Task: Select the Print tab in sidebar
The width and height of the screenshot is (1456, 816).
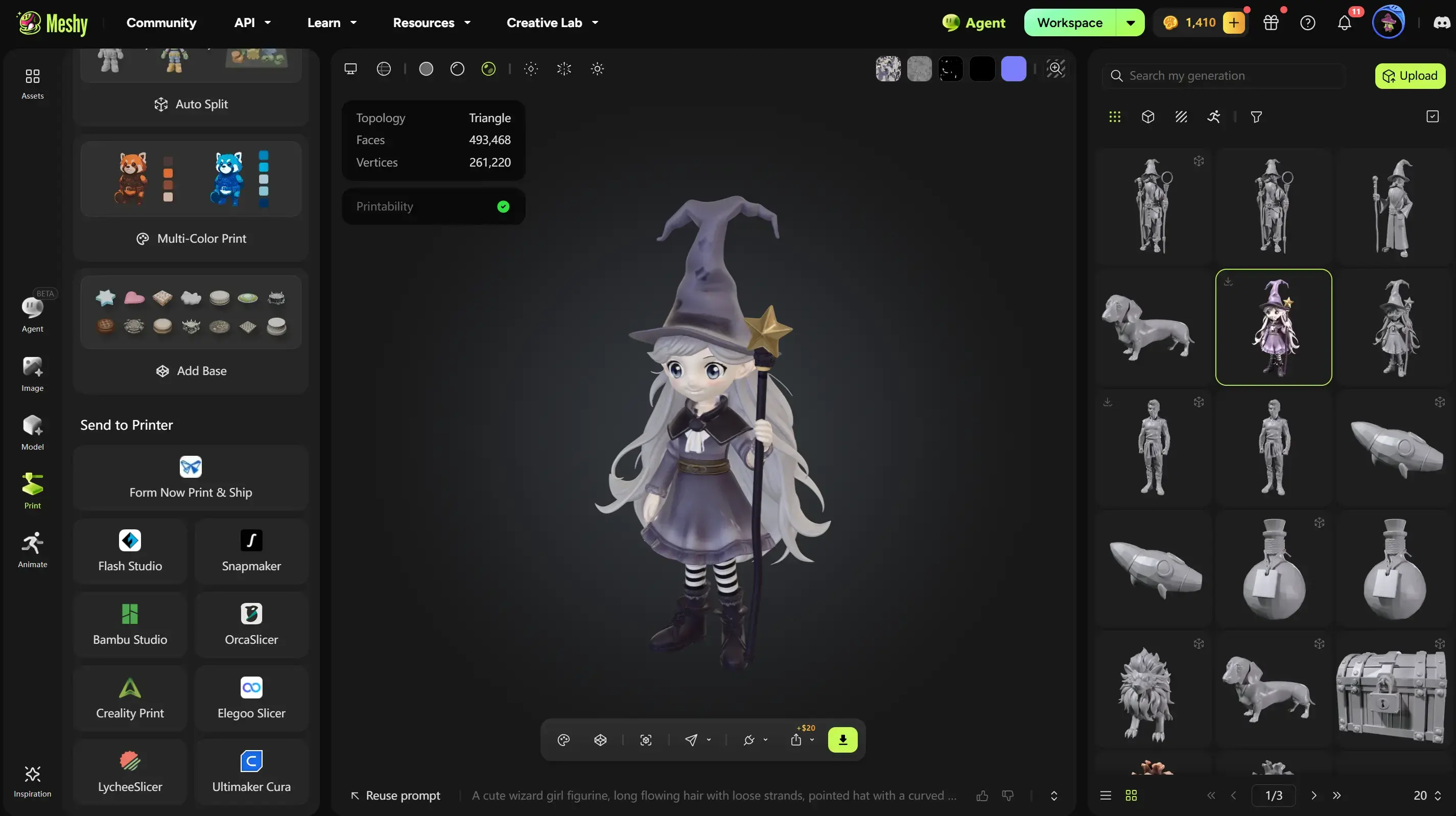Action: pyautogui.click(x=32, y=491)
